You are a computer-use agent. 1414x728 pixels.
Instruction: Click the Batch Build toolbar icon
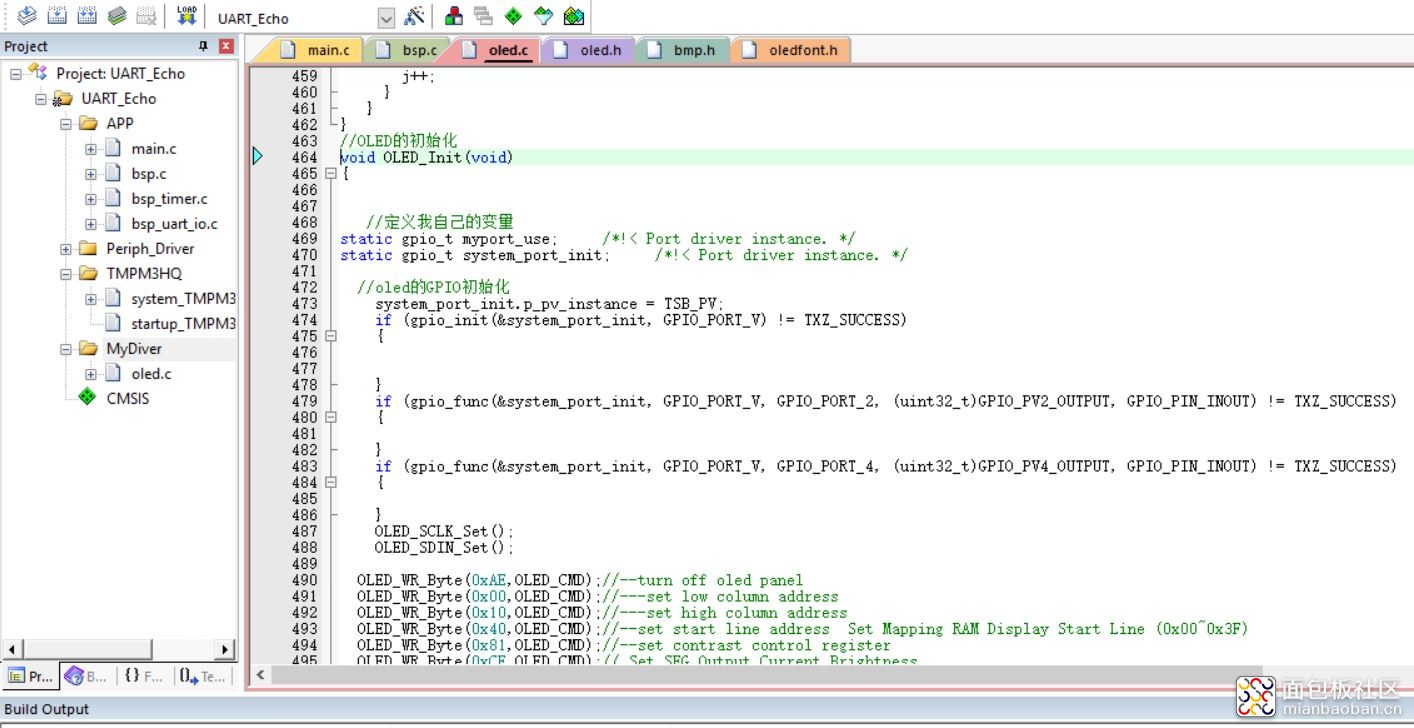point(117,16)
